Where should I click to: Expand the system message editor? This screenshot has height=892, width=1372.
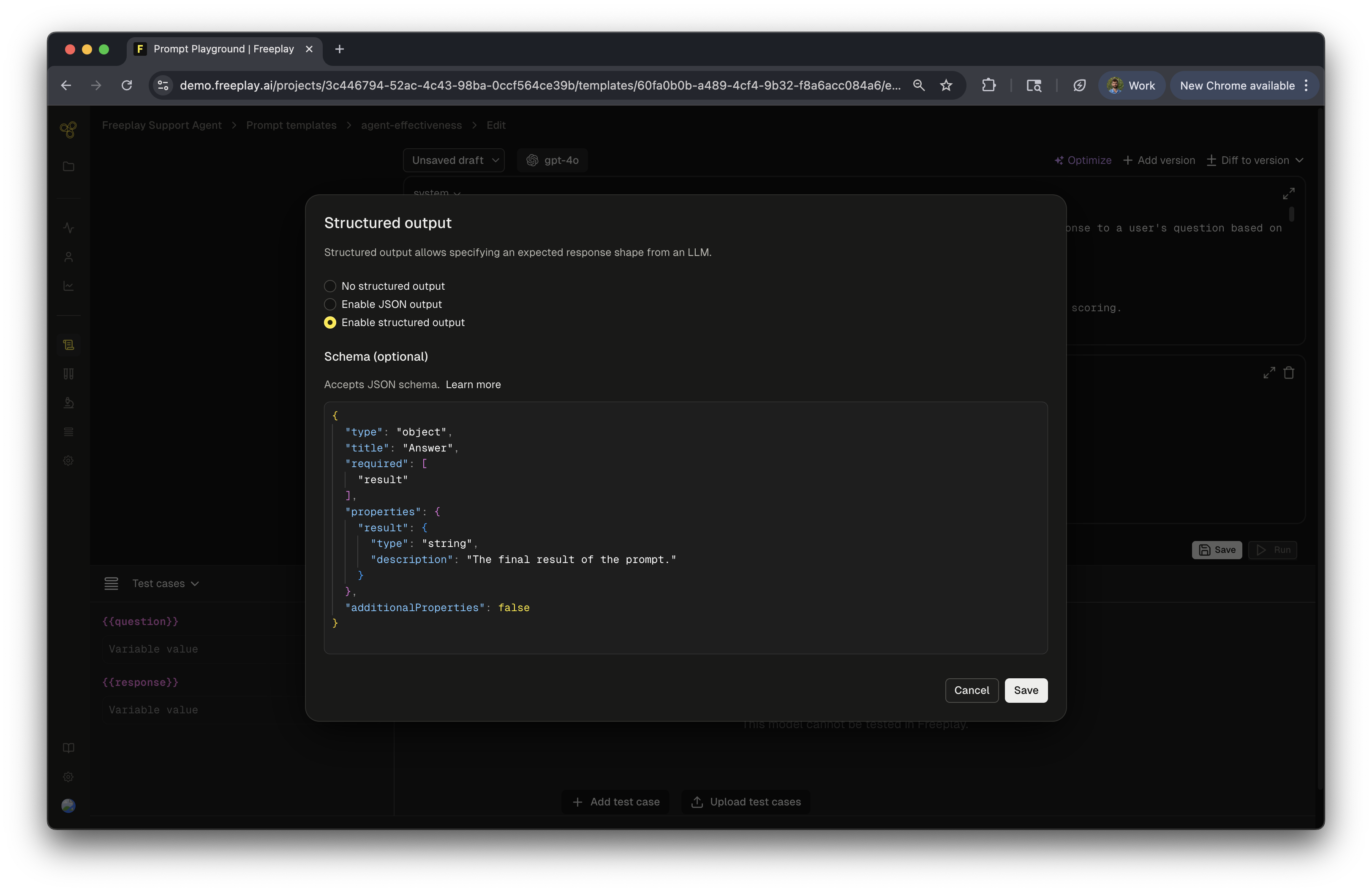pos(1288,193)
